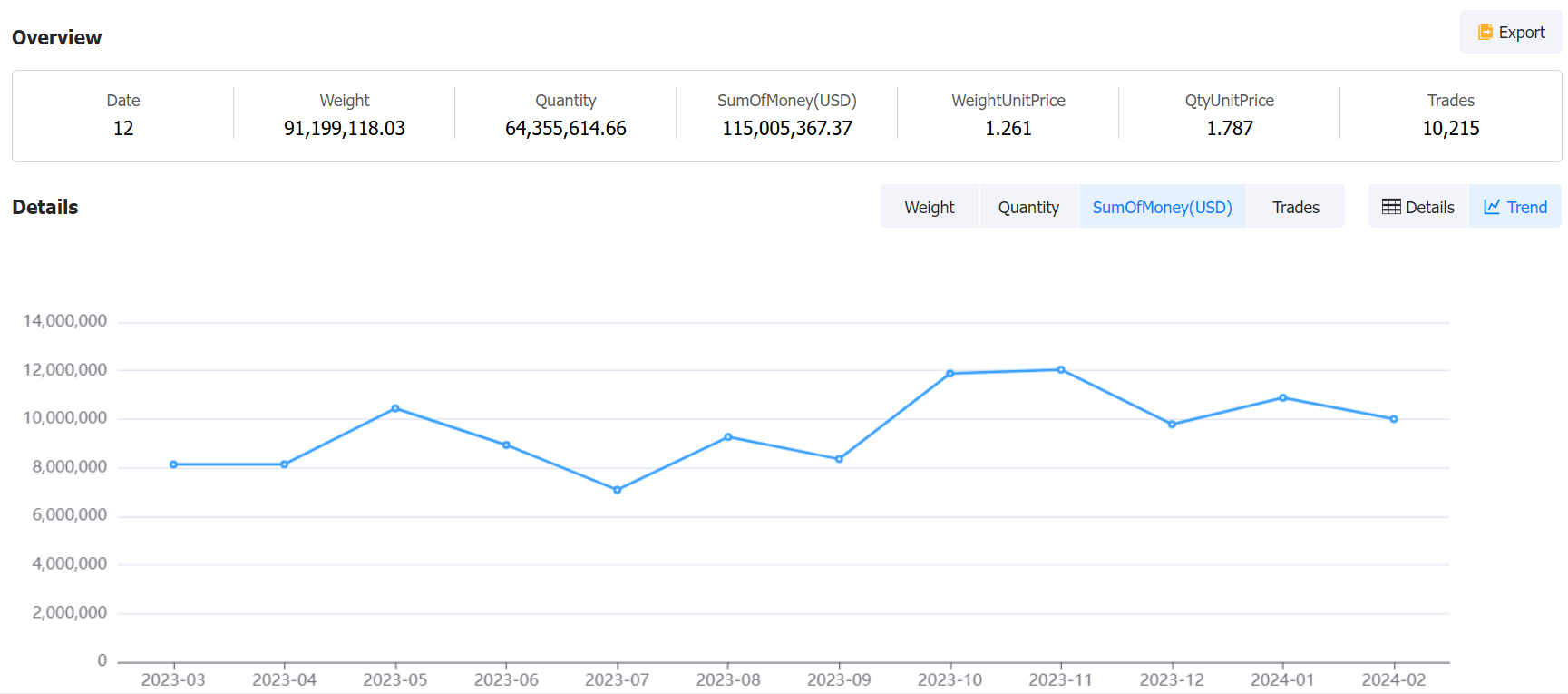Click the line chart icon beside Trend

pyautogui.click(x=1492, y=207)
